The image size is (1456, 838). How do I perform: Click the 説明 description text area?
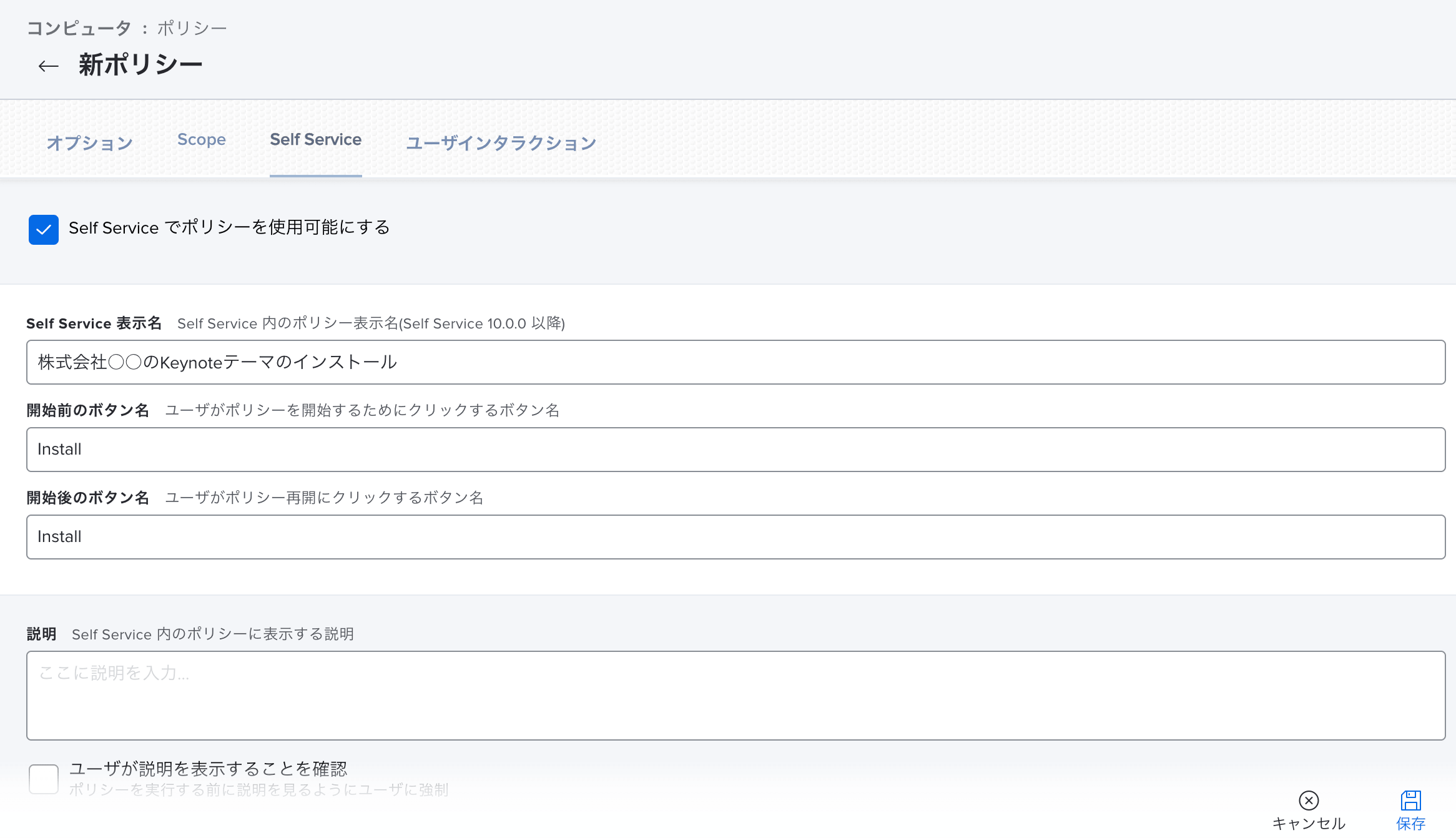coord(735,696)
